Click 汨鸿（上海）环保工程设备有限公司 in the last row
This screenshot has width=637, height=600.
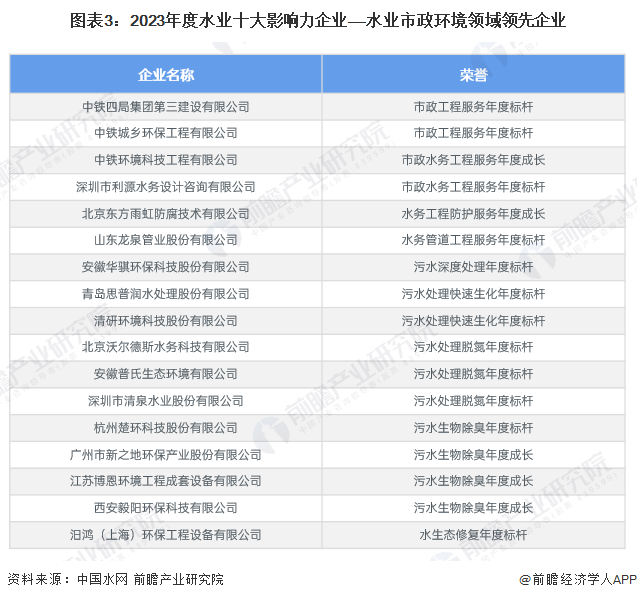coord(166,535)
